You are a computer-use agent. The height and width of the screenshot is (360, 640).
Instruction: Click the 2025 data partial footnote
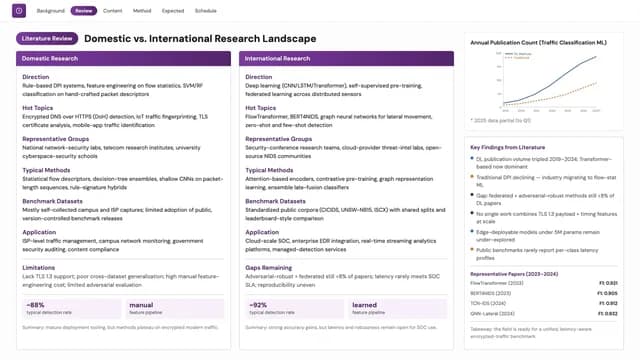500,120
